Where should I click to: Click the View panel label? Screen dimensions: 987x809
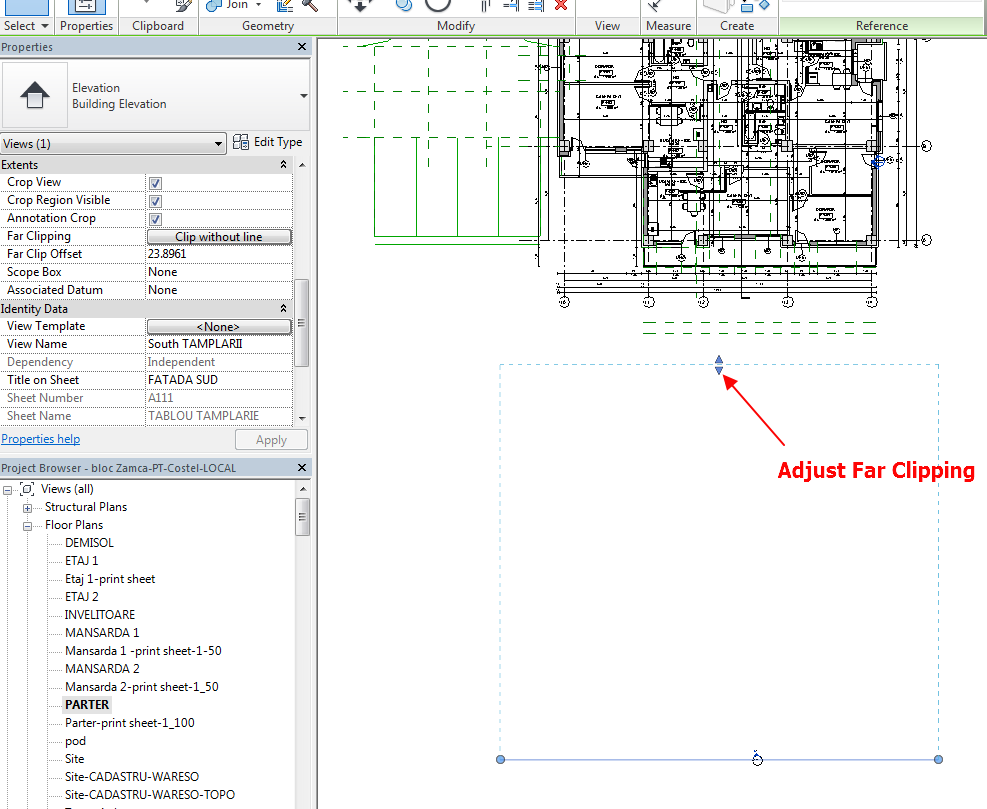click(x=607, y=26)
